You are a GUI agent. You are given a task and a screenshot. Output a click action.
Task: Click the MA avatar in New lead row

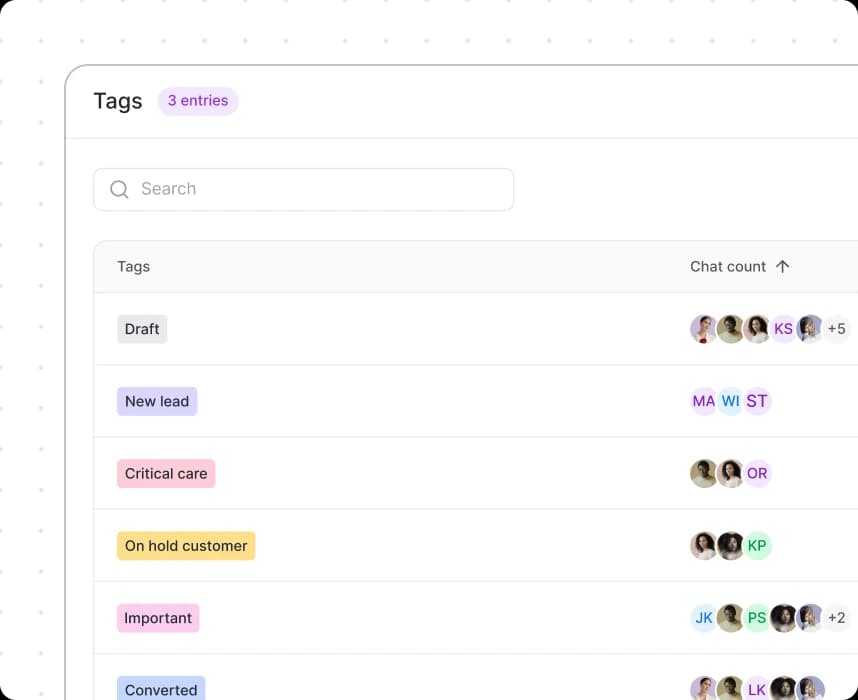click(704, 401)
